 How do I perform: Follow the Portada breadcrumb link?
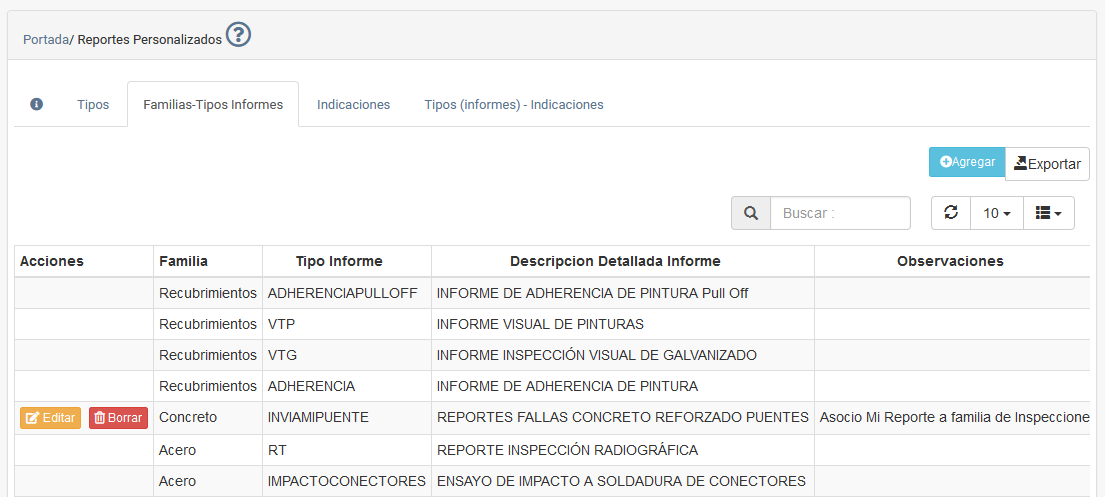tap(46, 40)
